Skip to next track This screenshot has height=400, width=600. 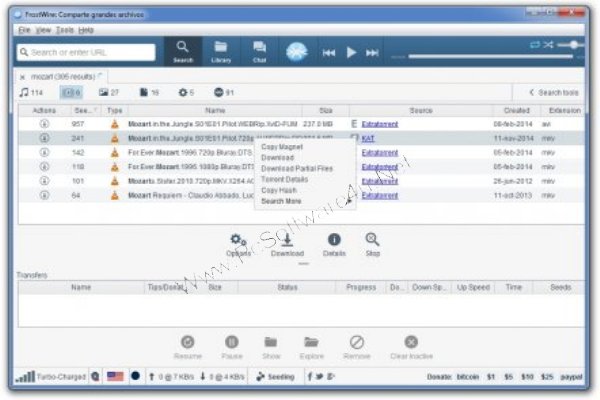[x=372, y=52]
